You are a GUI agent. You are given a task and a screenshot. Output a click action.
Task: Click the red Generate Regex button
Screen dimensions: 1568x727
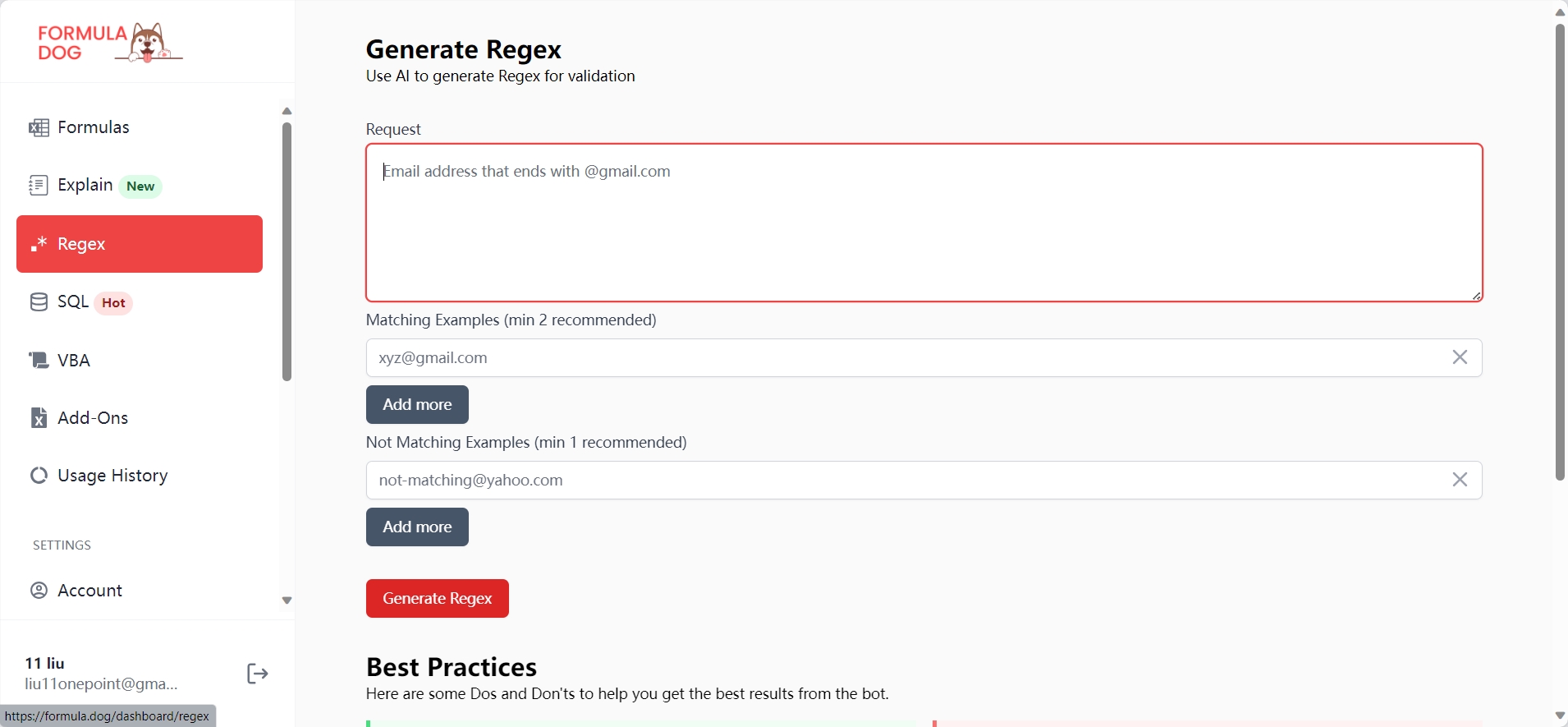[x=438, y=598]
